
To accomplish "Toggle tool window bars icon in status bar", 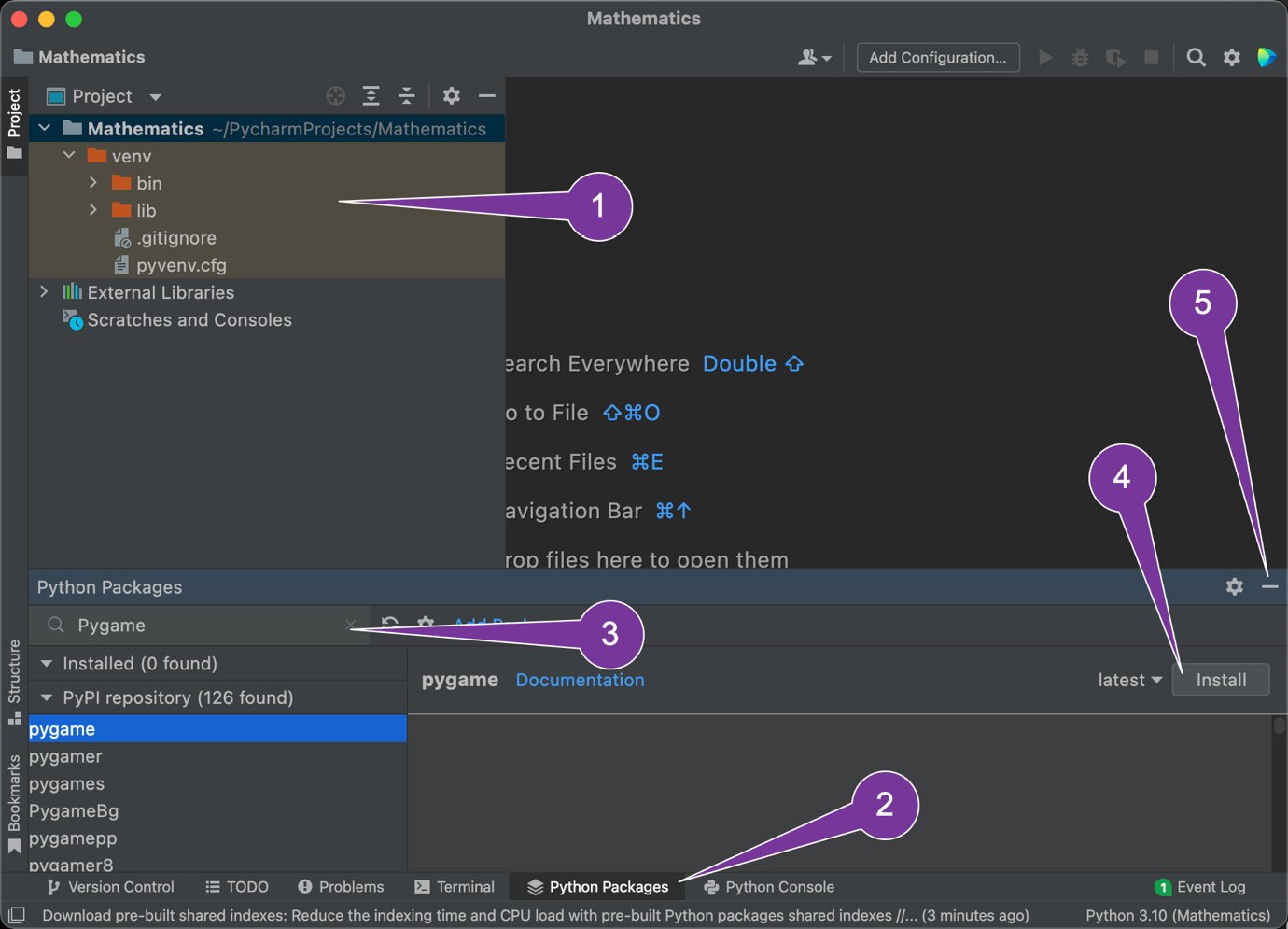I will coord(16,915).
